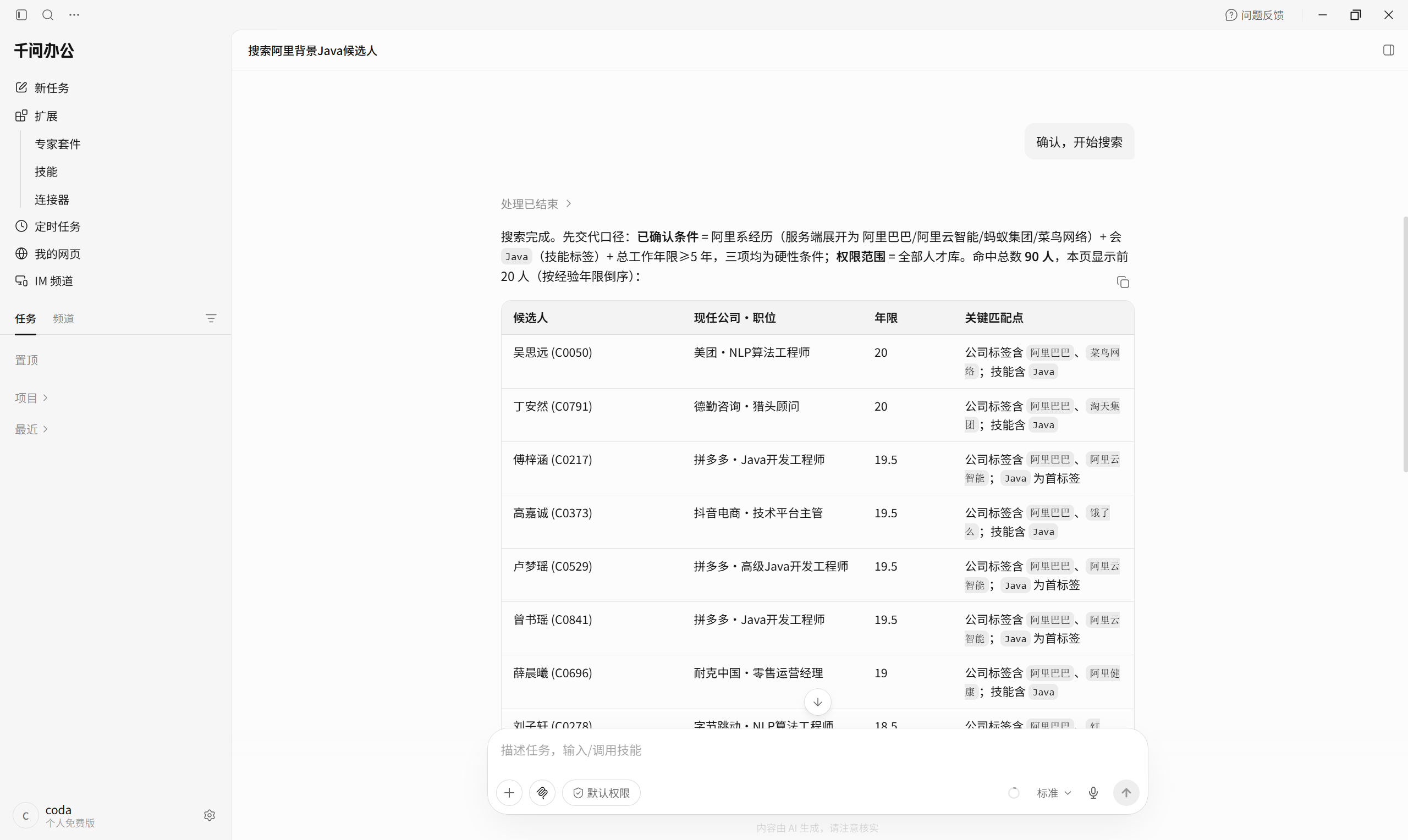The width and height of the screenshot is (1408, 840).
Task: Click the 置顶 label
Action: 26,360
